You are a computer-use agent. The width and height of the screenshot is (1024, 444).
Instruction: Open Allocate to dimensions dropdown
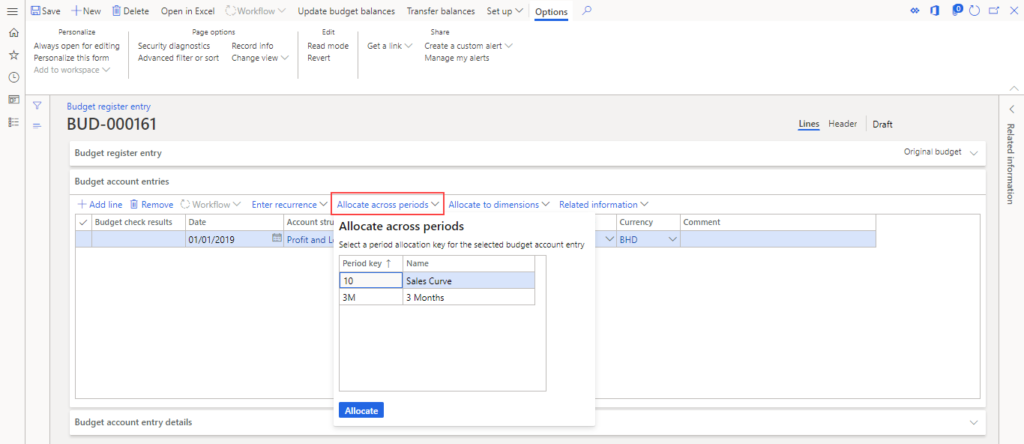[499, 204]
